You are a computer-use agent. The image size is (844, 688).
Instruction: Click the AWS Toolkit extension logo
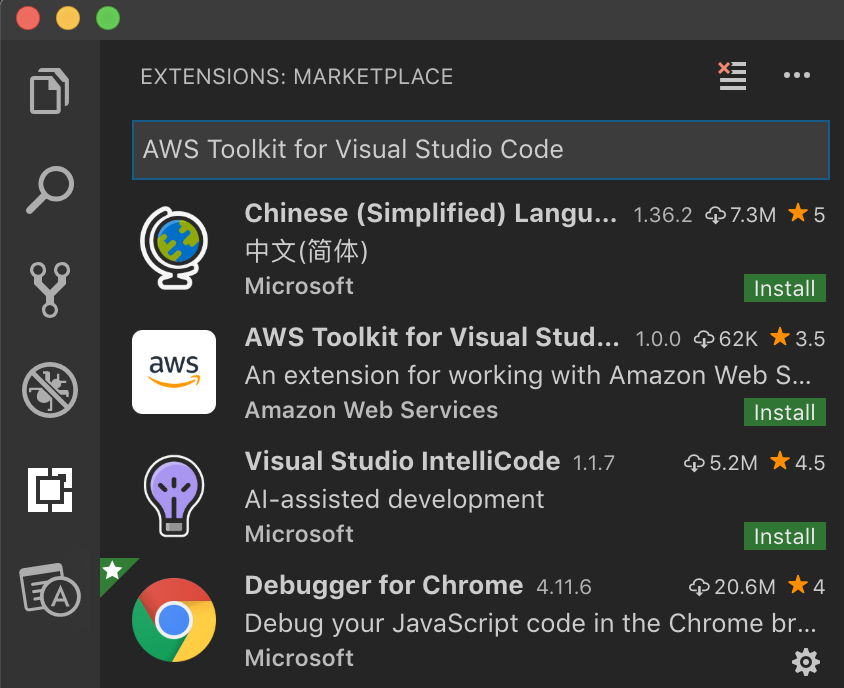tap(173, 371)
